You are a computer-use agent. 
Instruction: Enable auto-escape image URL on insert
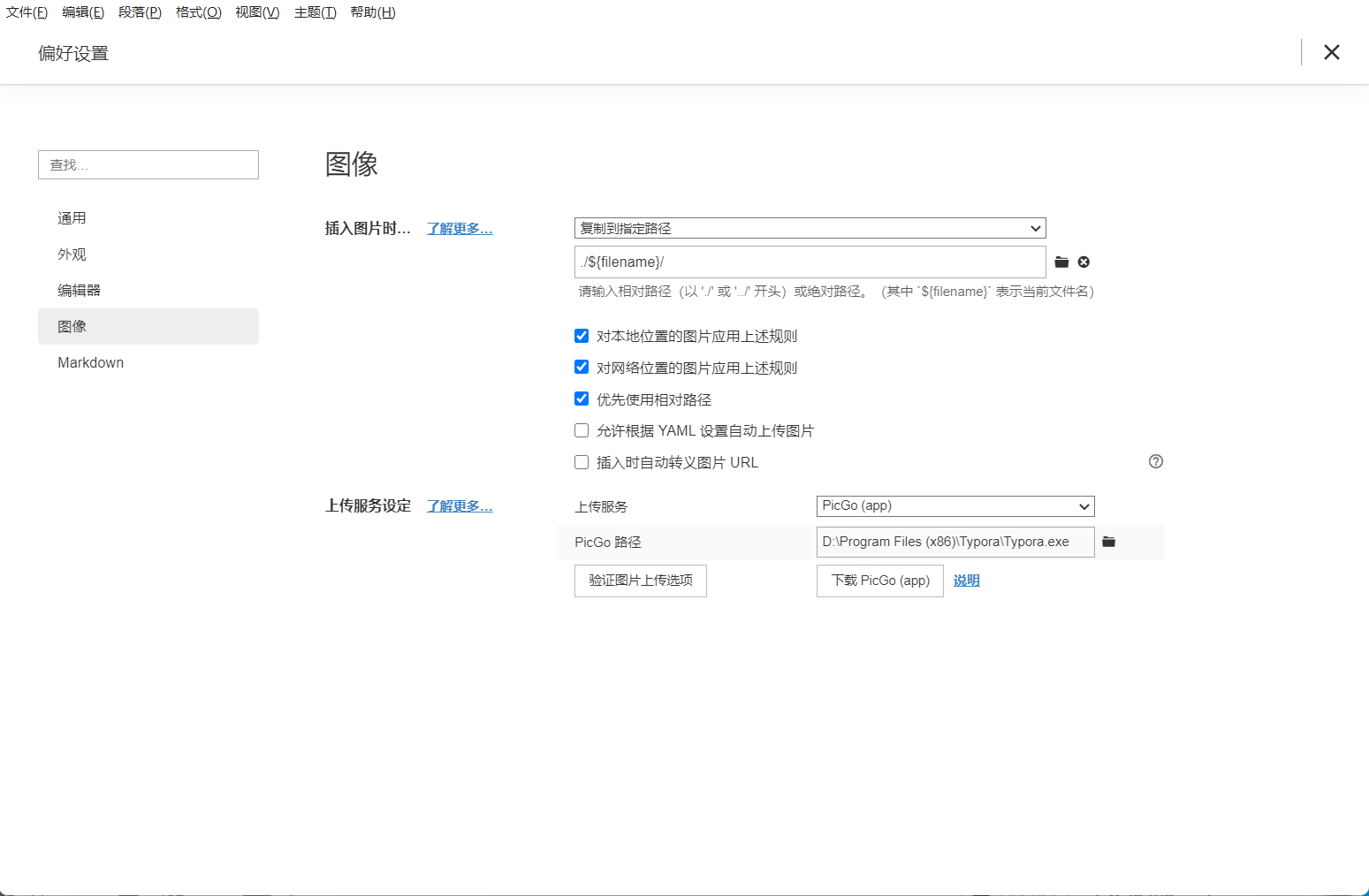pyautogui.click(x=582, y=462)
